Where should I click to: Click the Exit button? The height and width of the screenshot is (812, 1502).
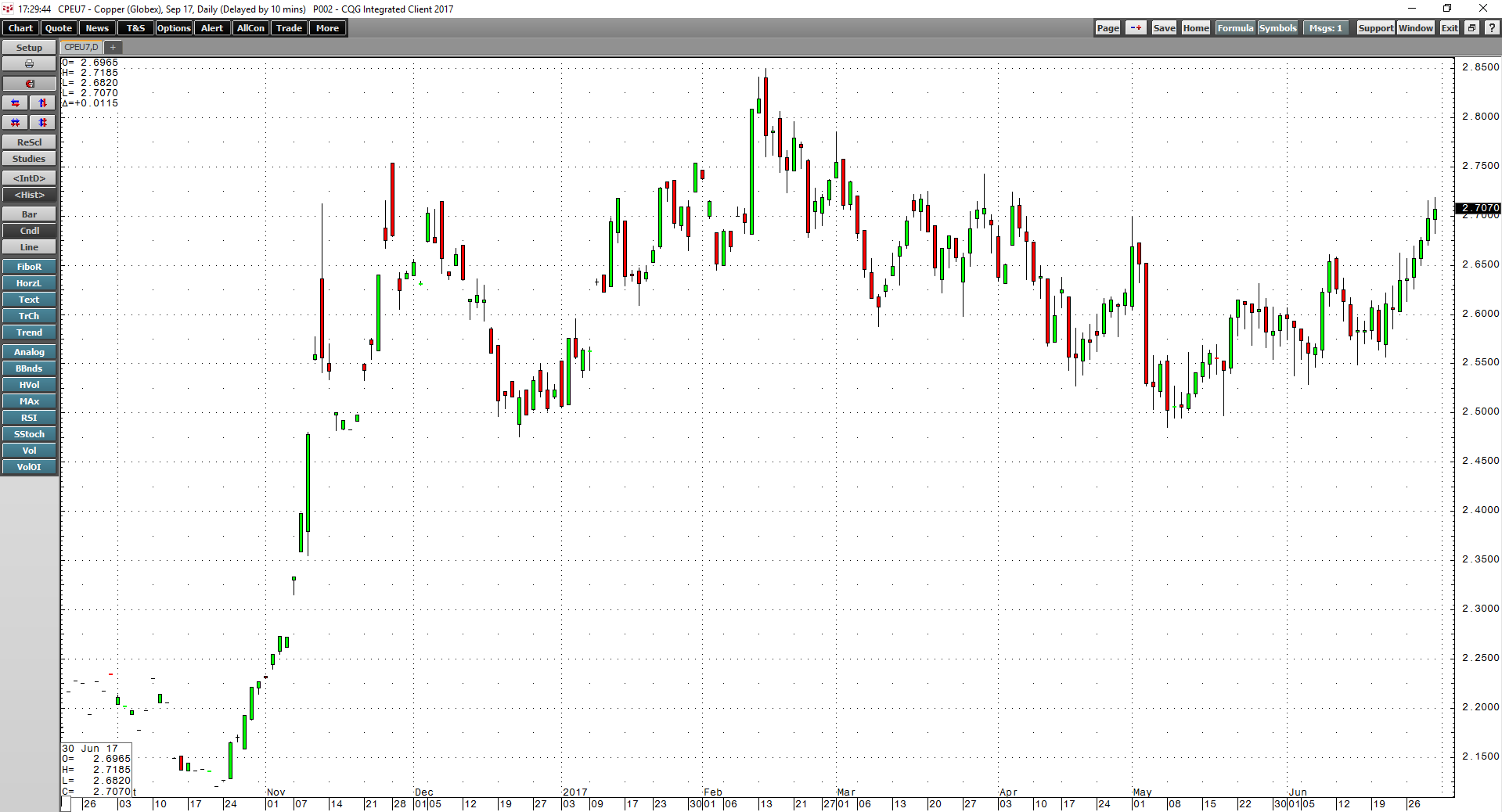coord(1450,28)
